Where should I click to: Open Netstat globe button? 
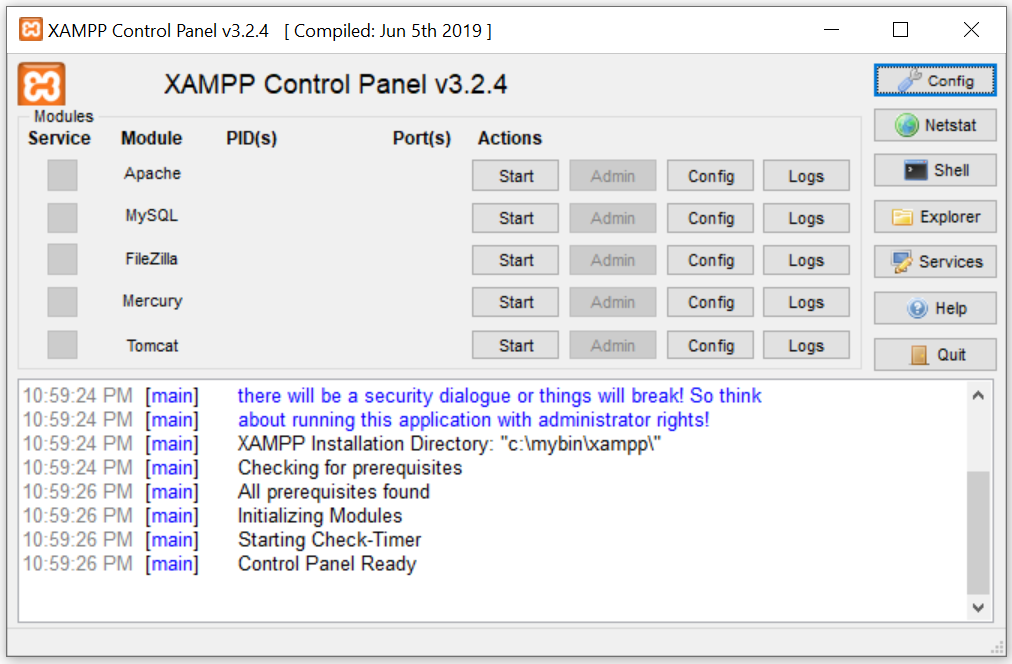[x=935, y=125]
